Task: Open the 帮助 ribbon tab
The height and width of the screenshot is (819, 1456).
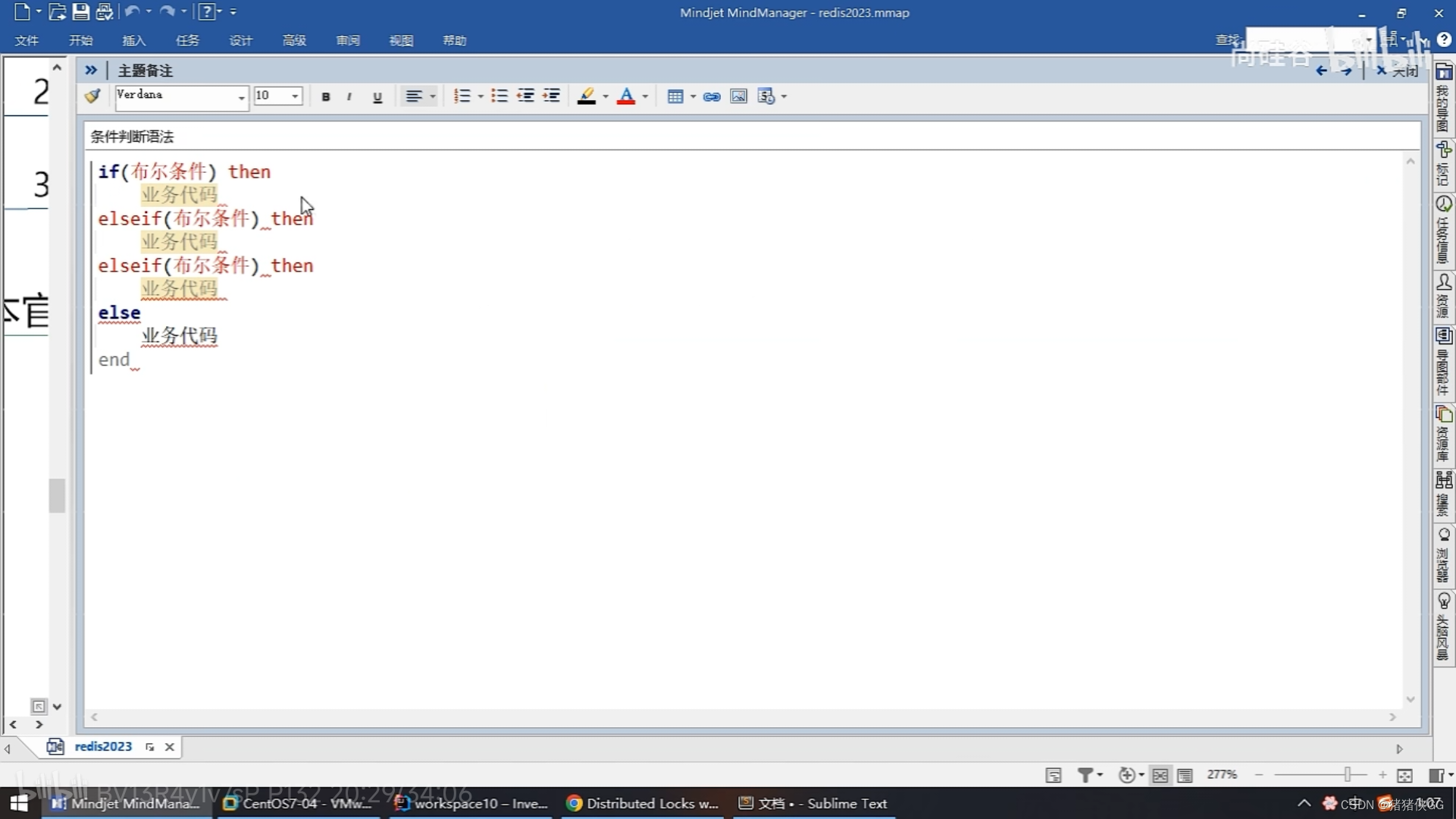Action: coord(455,40)
